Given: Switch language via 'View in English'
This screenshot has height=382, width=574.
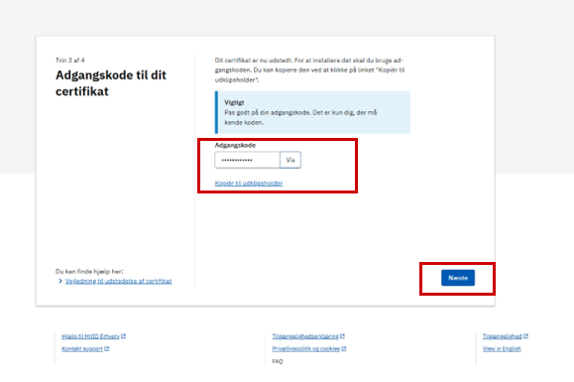Looking at the screenshot, I should tap(502, 349).
